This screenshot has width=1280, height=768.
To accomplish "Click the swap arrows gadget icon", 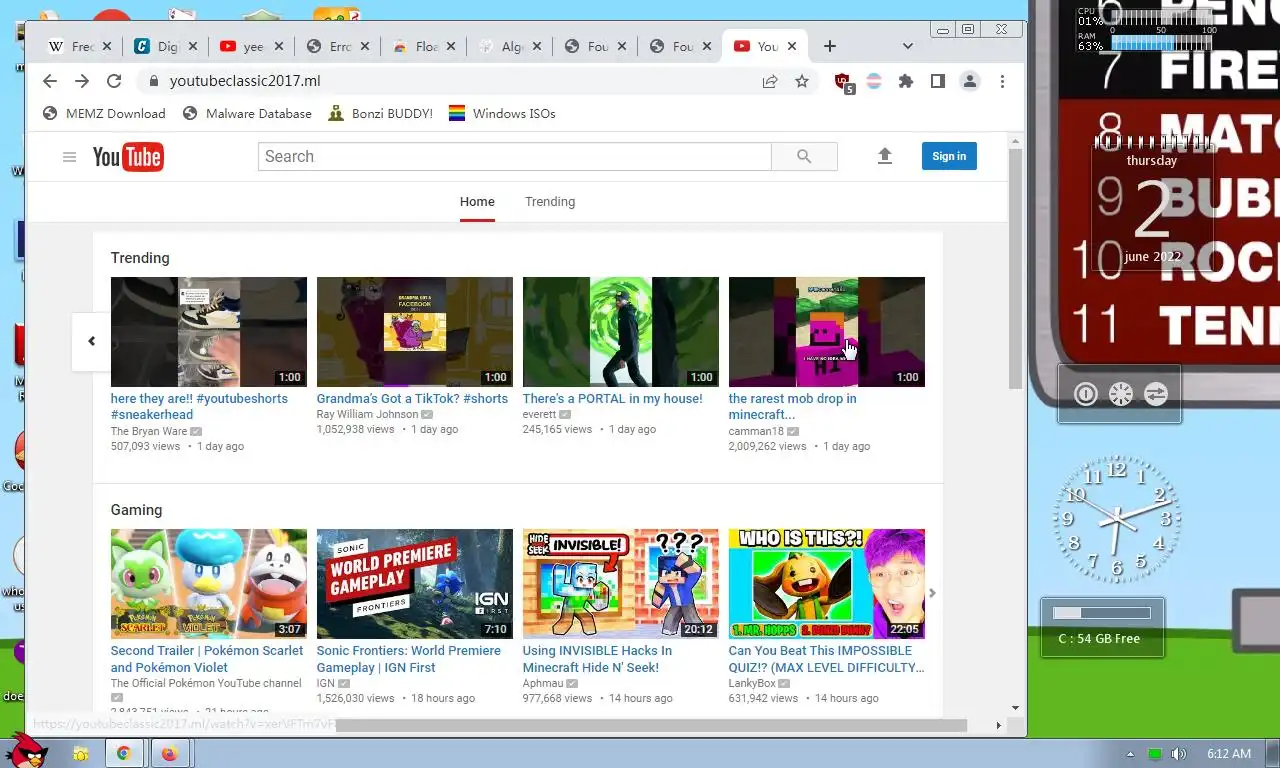I will coord(1156,394).
